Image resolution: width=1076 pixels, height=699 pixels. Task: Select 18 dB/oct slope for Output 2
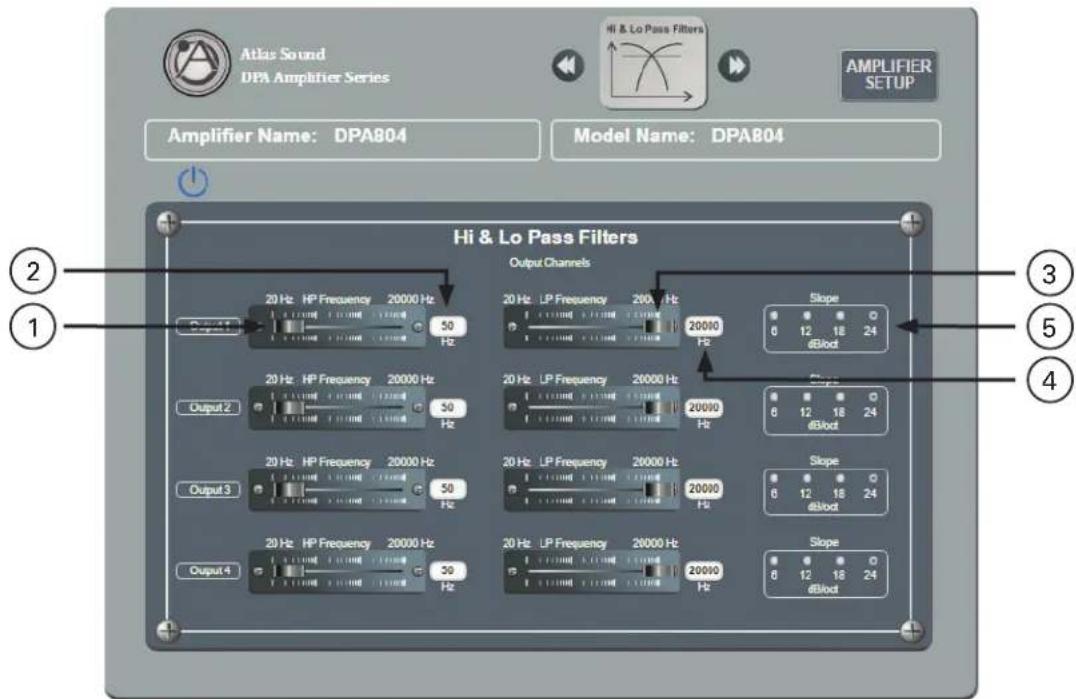click(x=840, y=397)
